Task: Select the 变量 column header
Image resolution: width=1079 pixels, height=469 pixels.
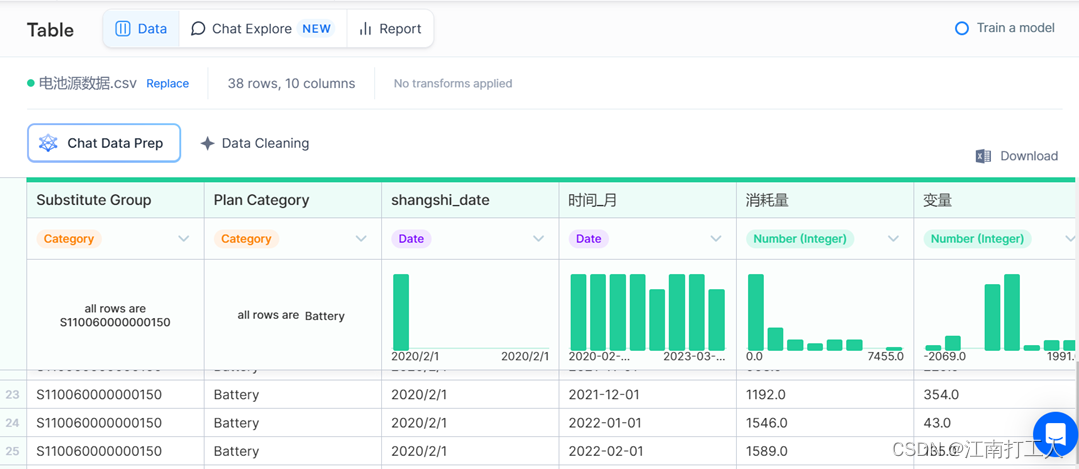Action: [996, 200]
